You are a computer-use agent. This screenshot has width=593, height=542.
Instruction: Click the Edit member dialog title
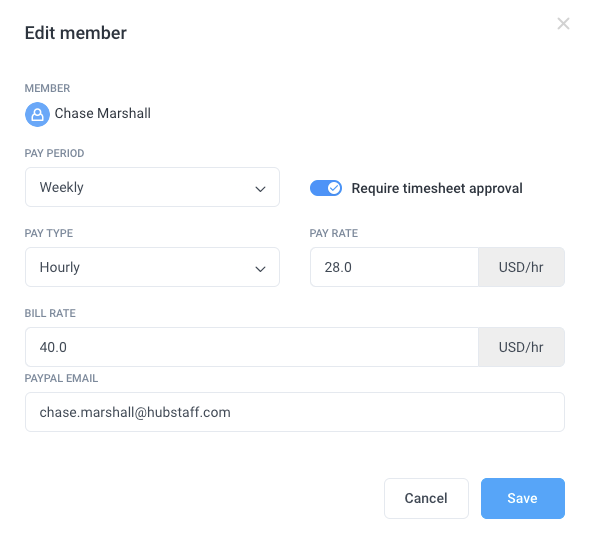click(x=76, y=33)
